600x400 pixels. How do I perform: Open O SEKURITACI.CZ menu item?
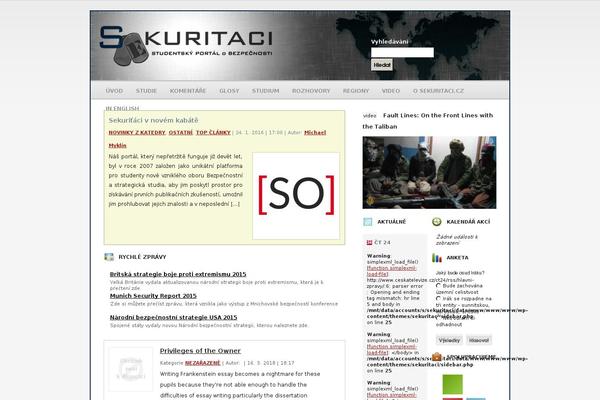438,91
